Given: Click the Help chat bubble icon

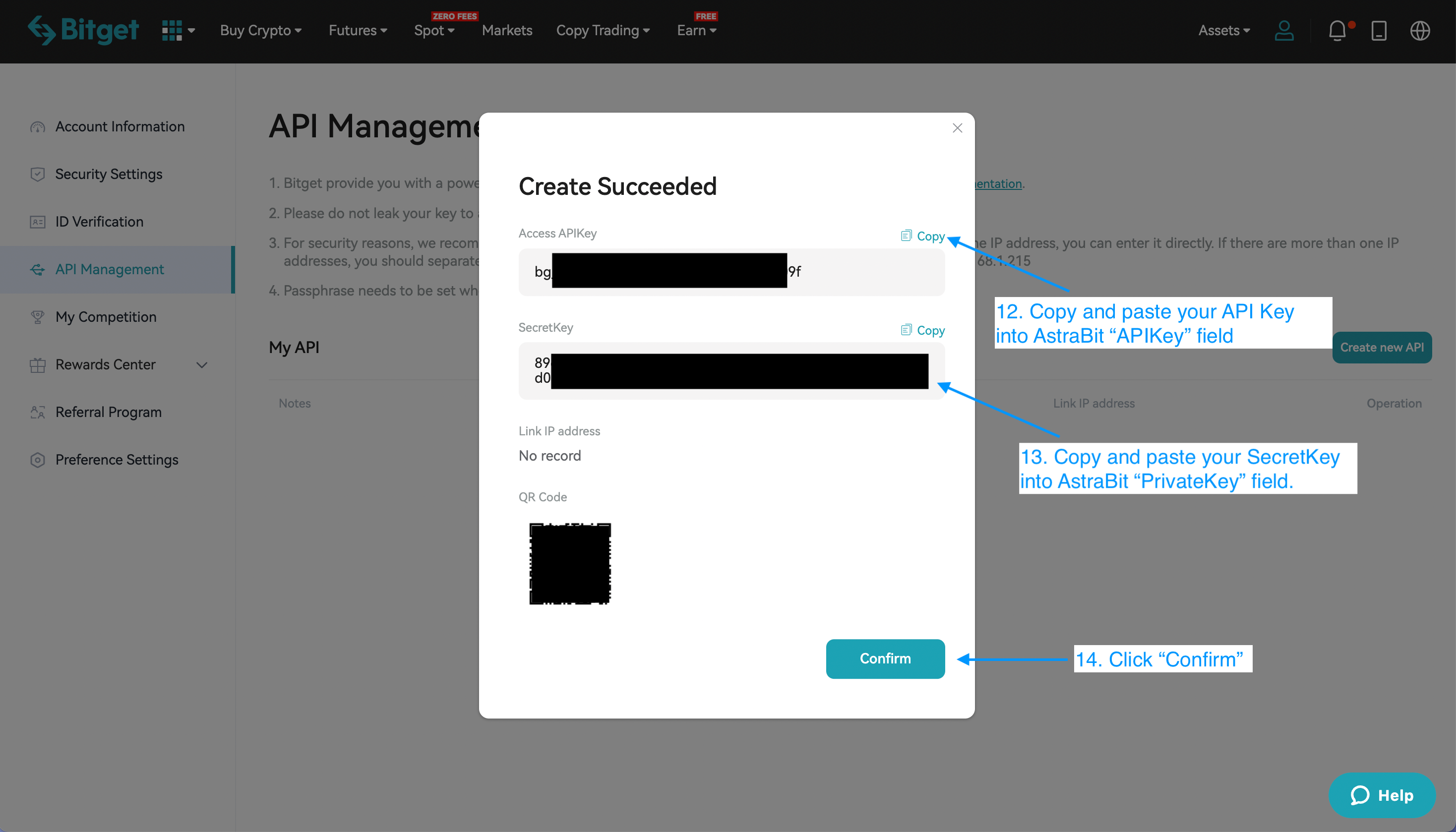Looking at the screenshot, I should 1360,795.
